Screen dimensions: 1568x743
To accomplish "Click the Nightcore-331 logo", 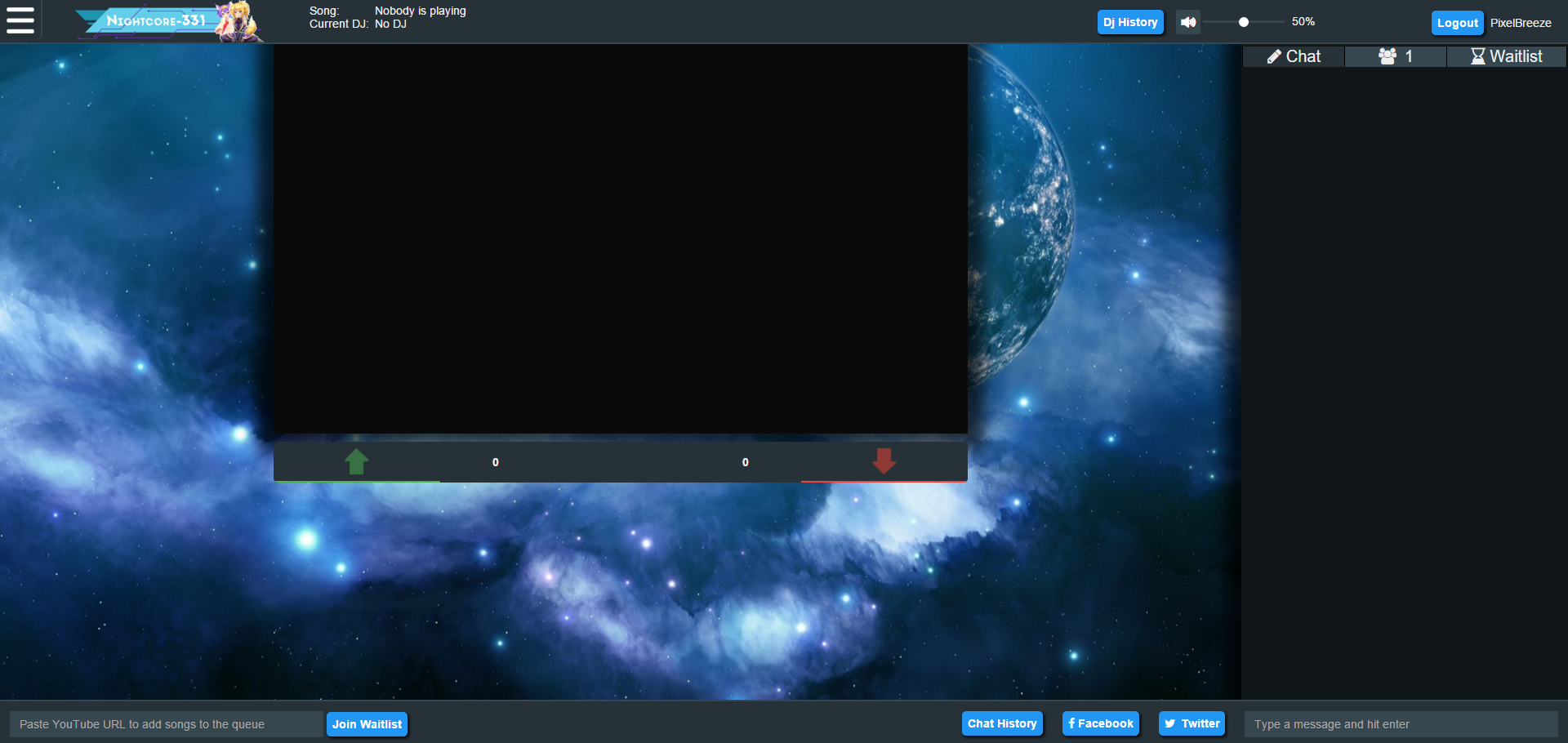I will click(163, 21).
